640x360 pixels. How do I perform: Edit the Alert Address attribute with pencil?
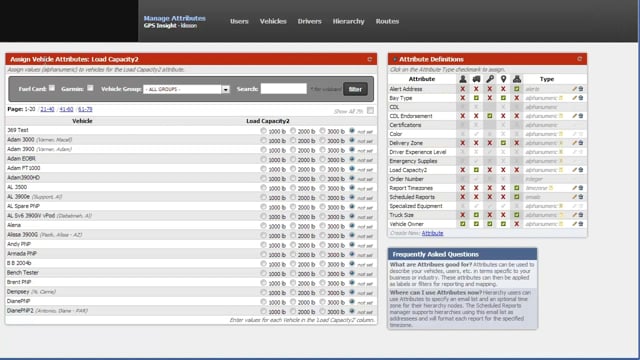point(574,89)
